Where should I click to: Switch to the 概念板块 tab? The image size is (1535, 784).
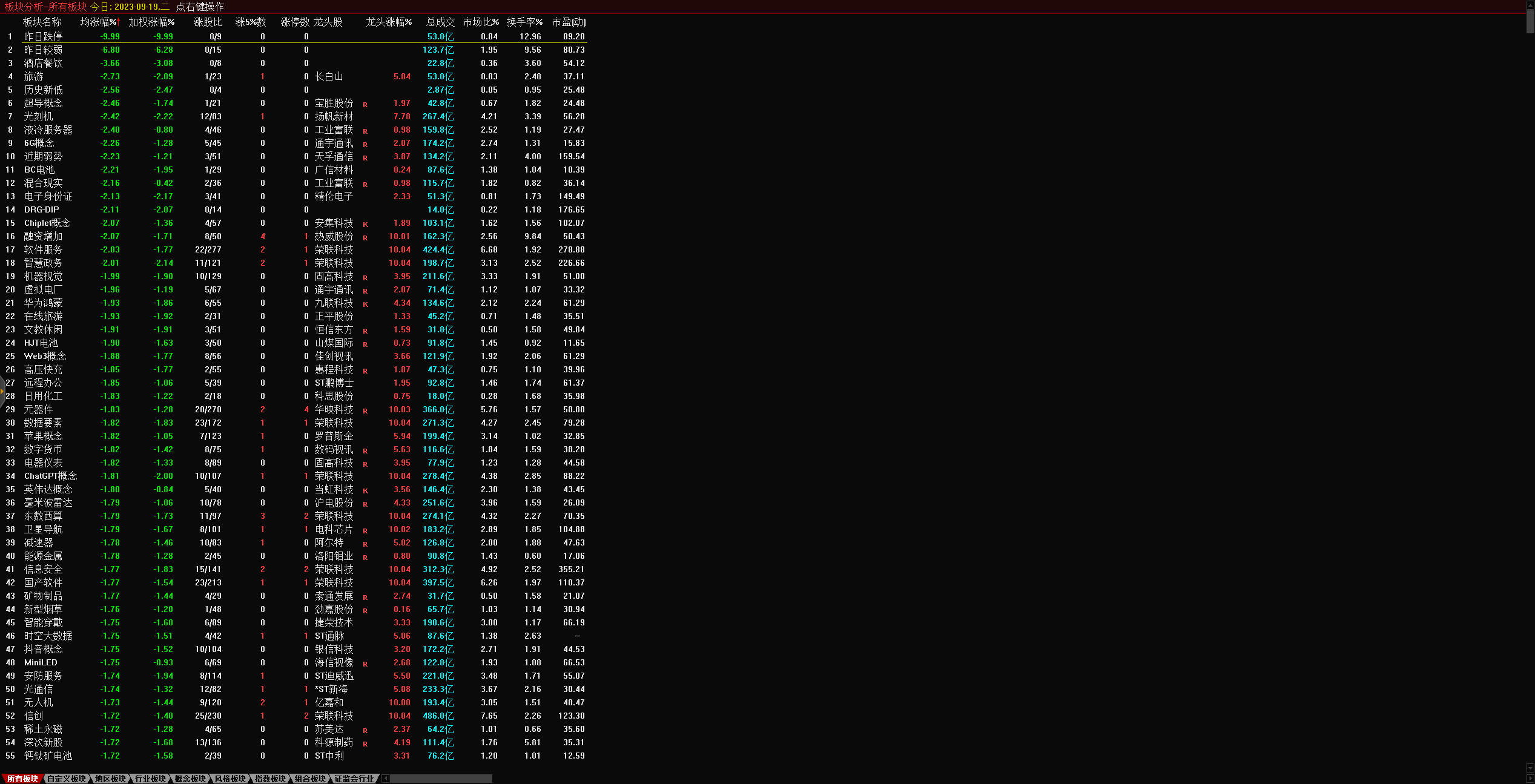coord(190,779)
